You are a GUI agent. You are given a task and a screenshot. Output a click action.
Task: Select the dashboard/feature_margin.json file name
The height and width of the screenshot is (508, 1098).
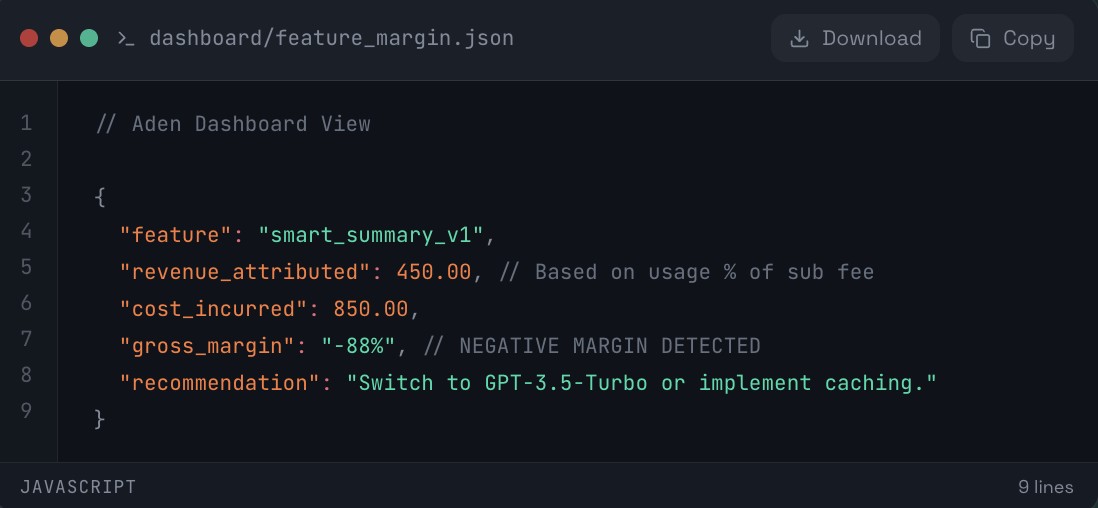coord(331,39)
